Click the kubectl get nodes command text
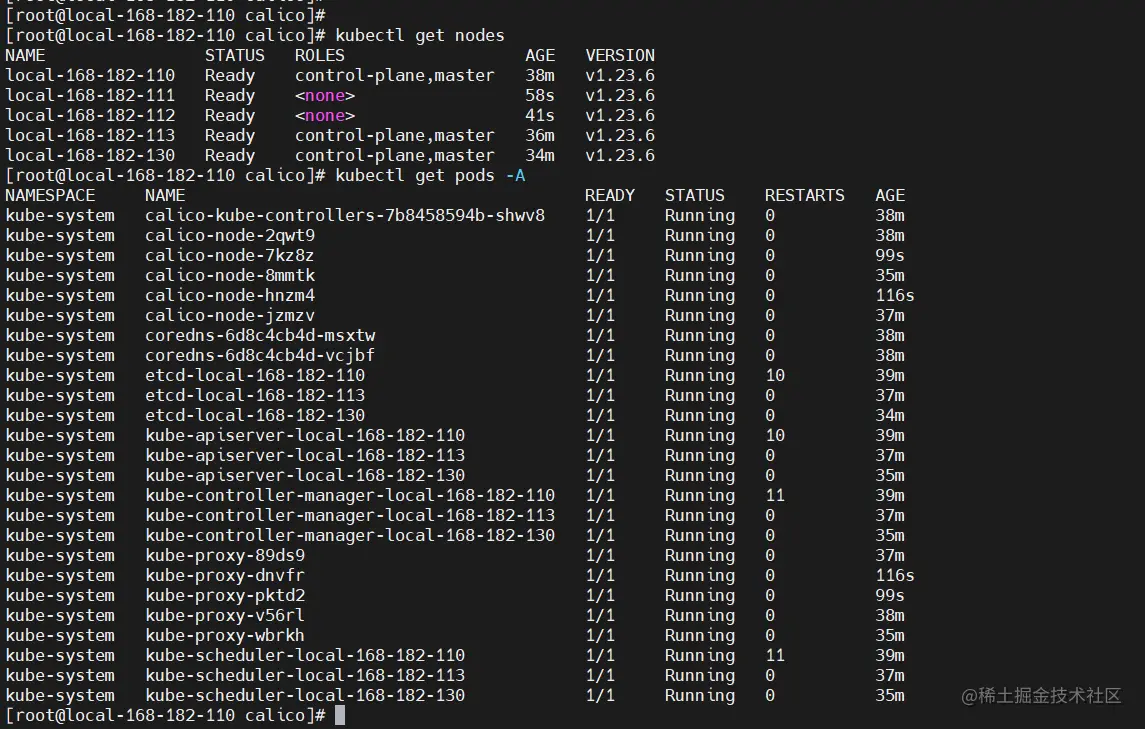1145x729 pixels. [x=420, y=35]
